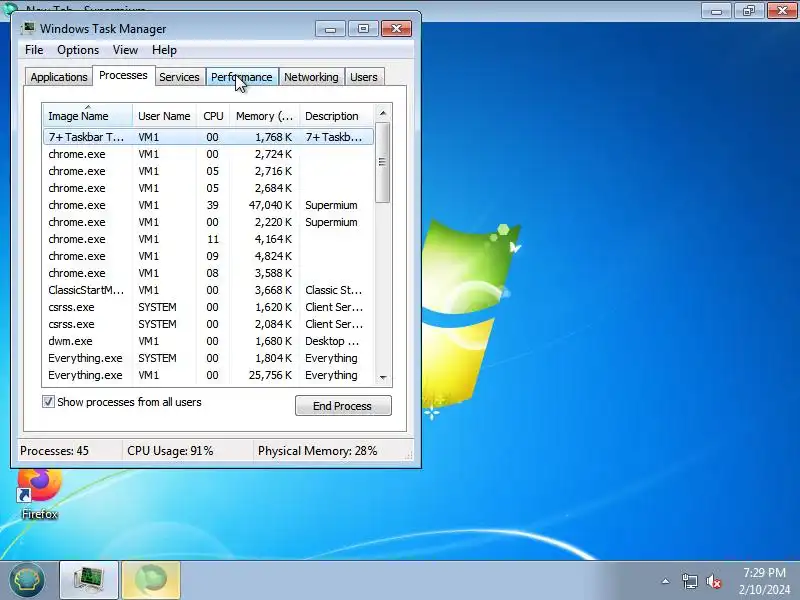Viewport: 800px width, 600px height.
Task: Show hidden tray icons arrow
Action: point(665,581)
